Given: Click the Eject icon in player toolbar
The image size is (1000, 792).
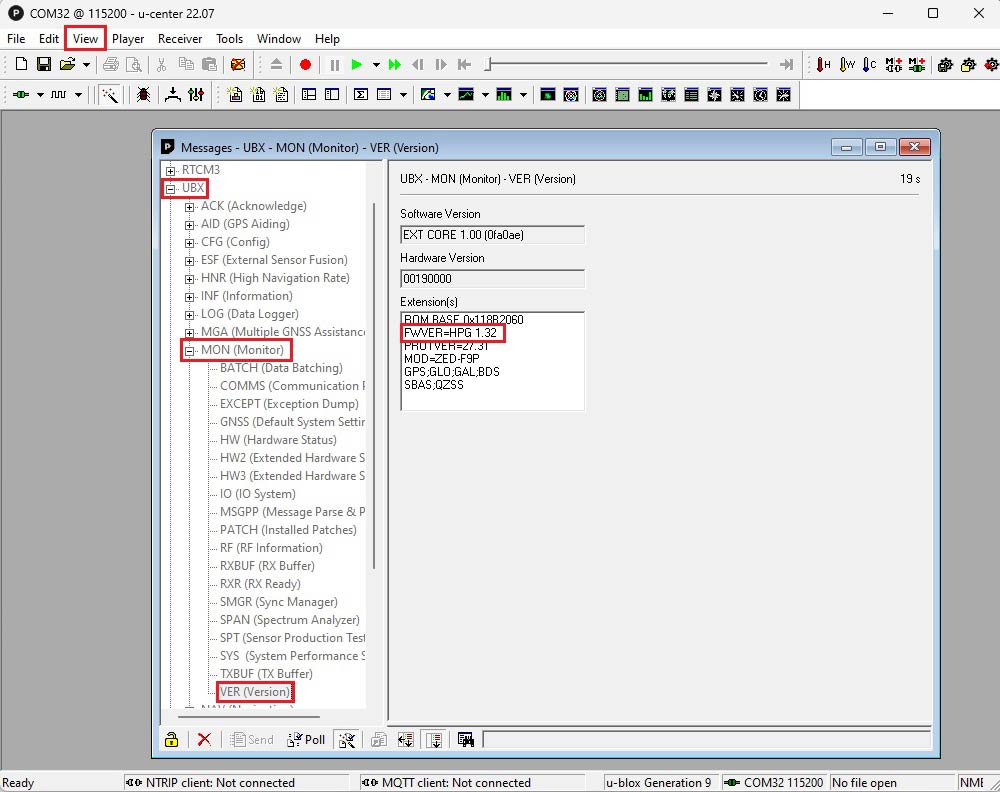Looking at the screenshot, I should tap(276, 65).
